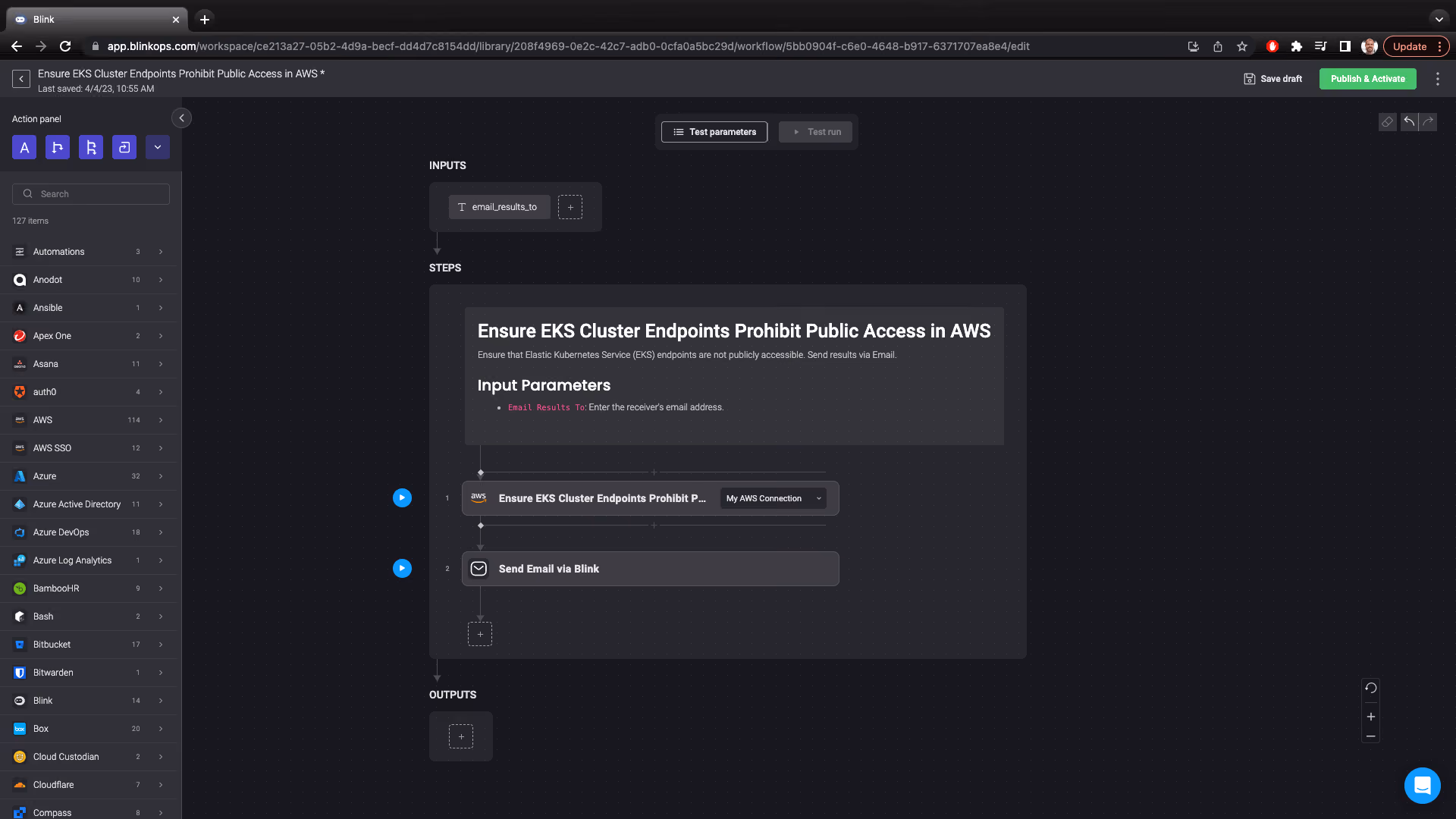1456x819 pixels.
Task: Select the Ensure EKS Cluster Endpoints step
Action: (x=651, y=498)
